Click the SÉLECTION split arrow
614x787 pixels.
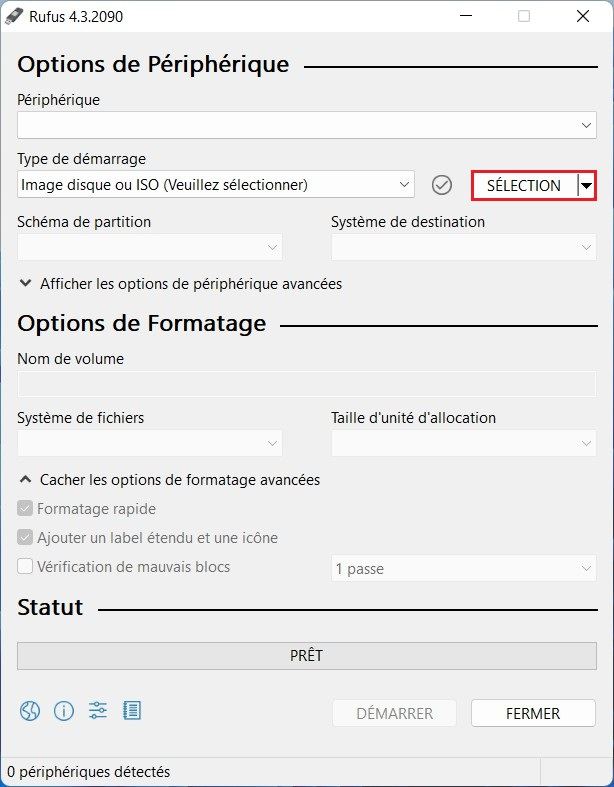tap(587, 185)
